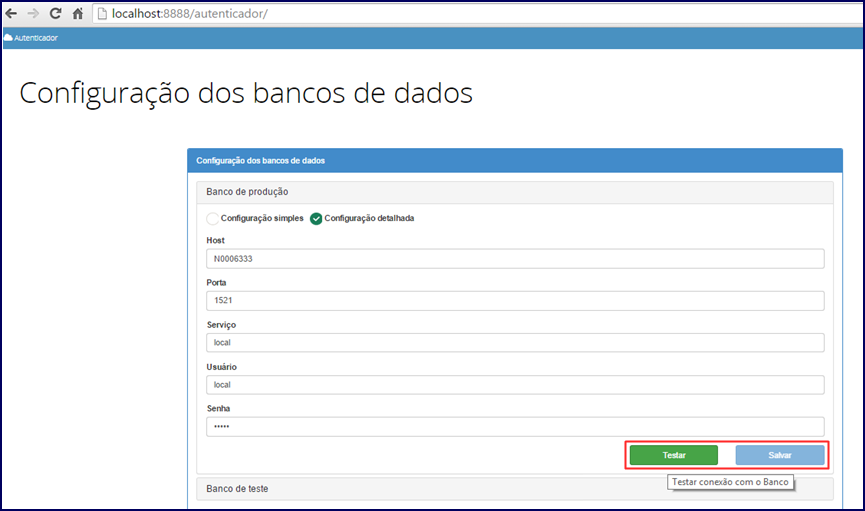
Task: Click the Senha password field
Action: tap(515, 427)
